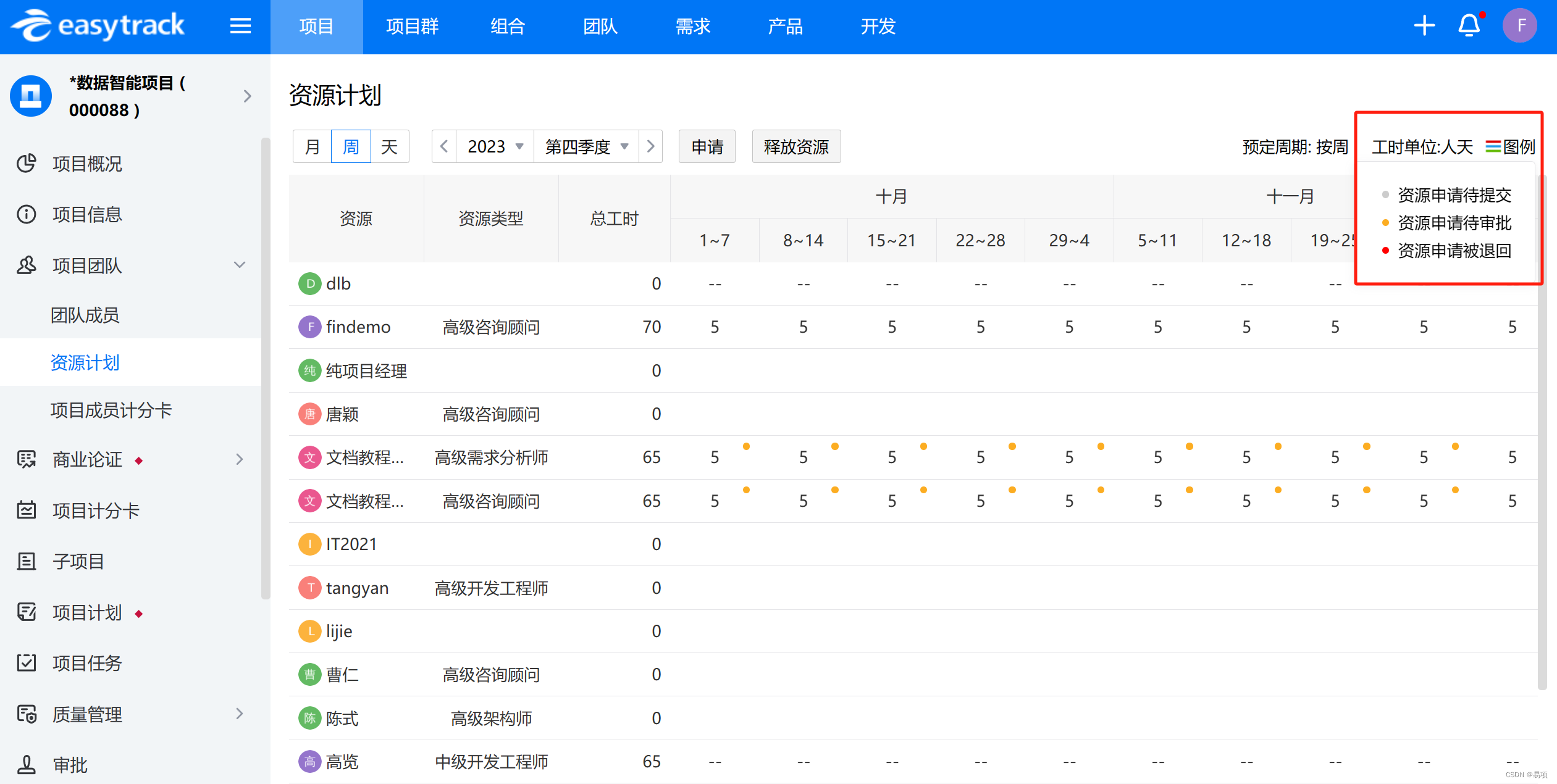The height and width of the screenshot is (784, 1557).
Task: Open the 开发 top tab
Action: [x=878, y=27]
